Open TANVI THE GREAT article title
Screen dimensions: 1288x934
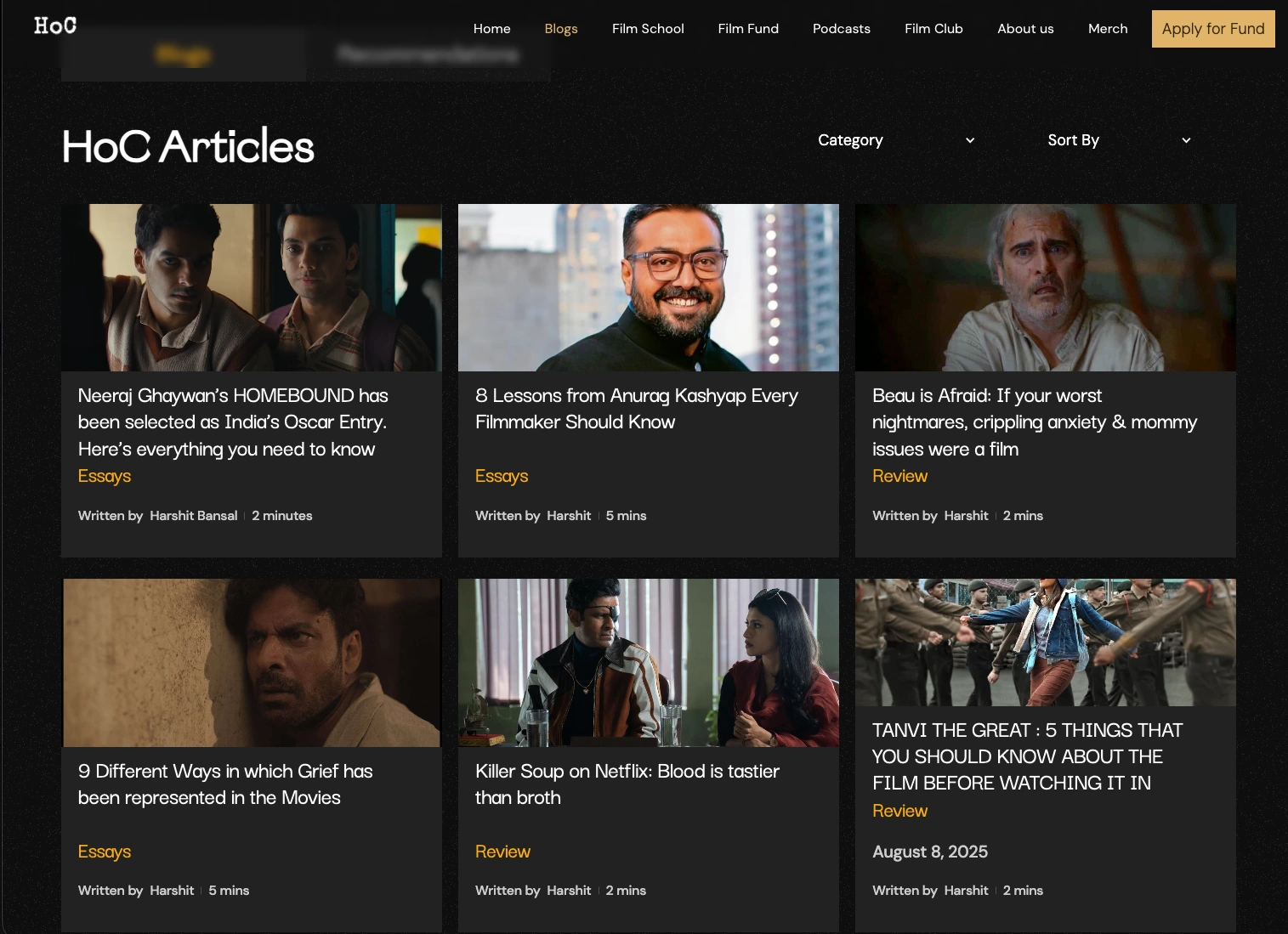(1027, 756)
